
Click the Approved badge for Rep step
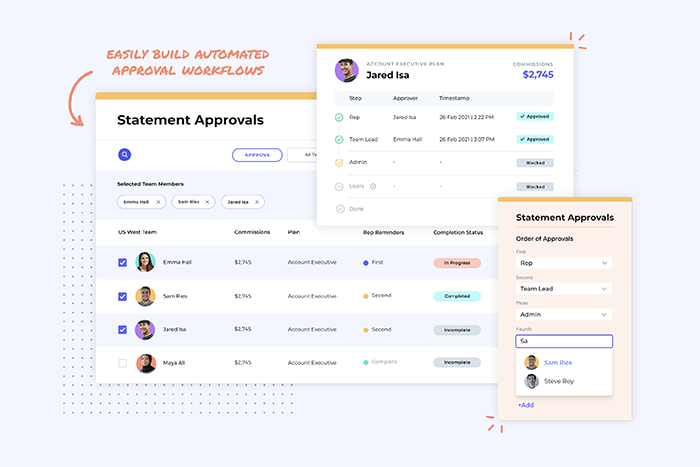(535, 117)
